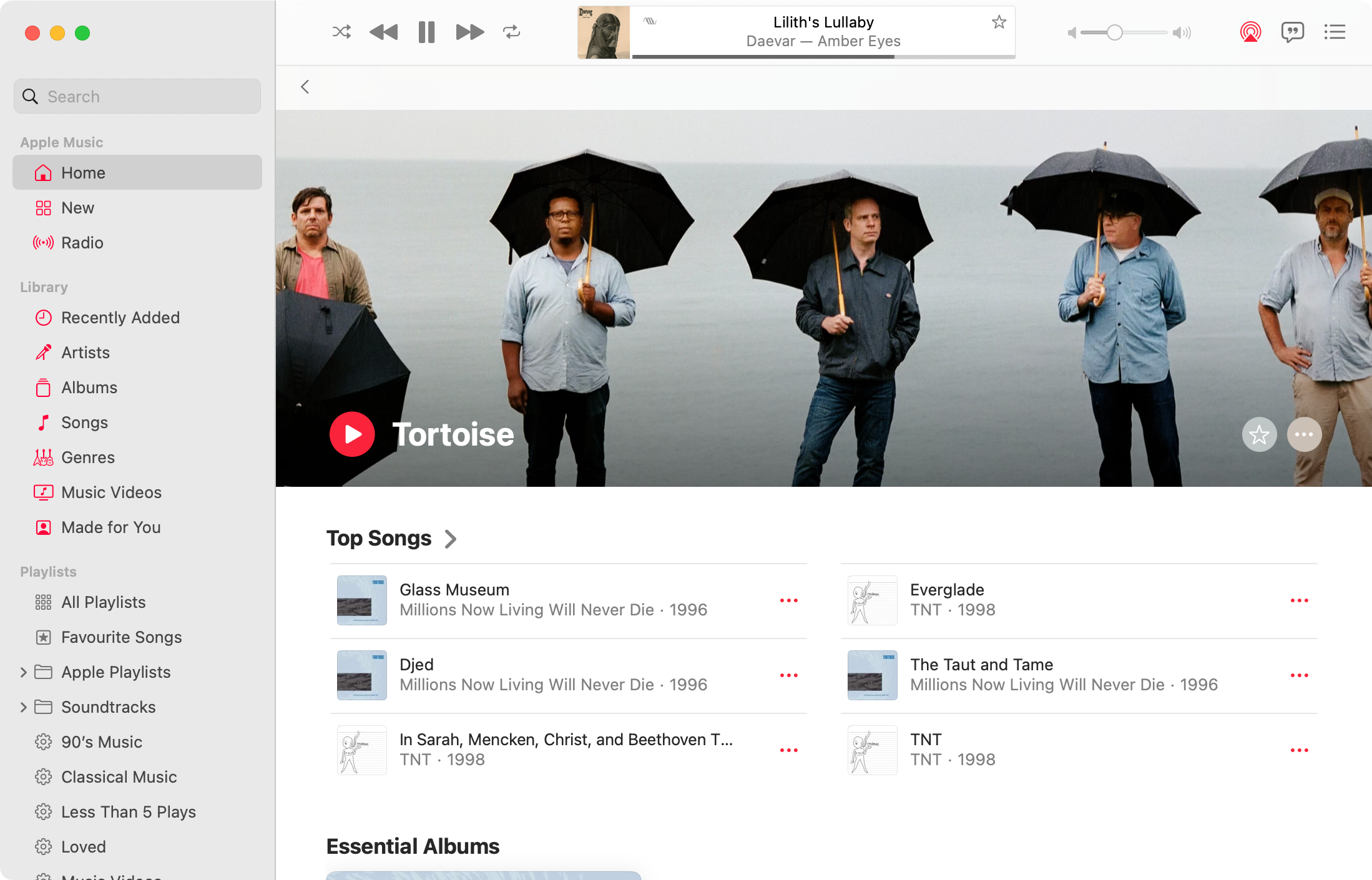Open more options for TNT song
Viewport: 1372px width, 880px height.
1300,750
